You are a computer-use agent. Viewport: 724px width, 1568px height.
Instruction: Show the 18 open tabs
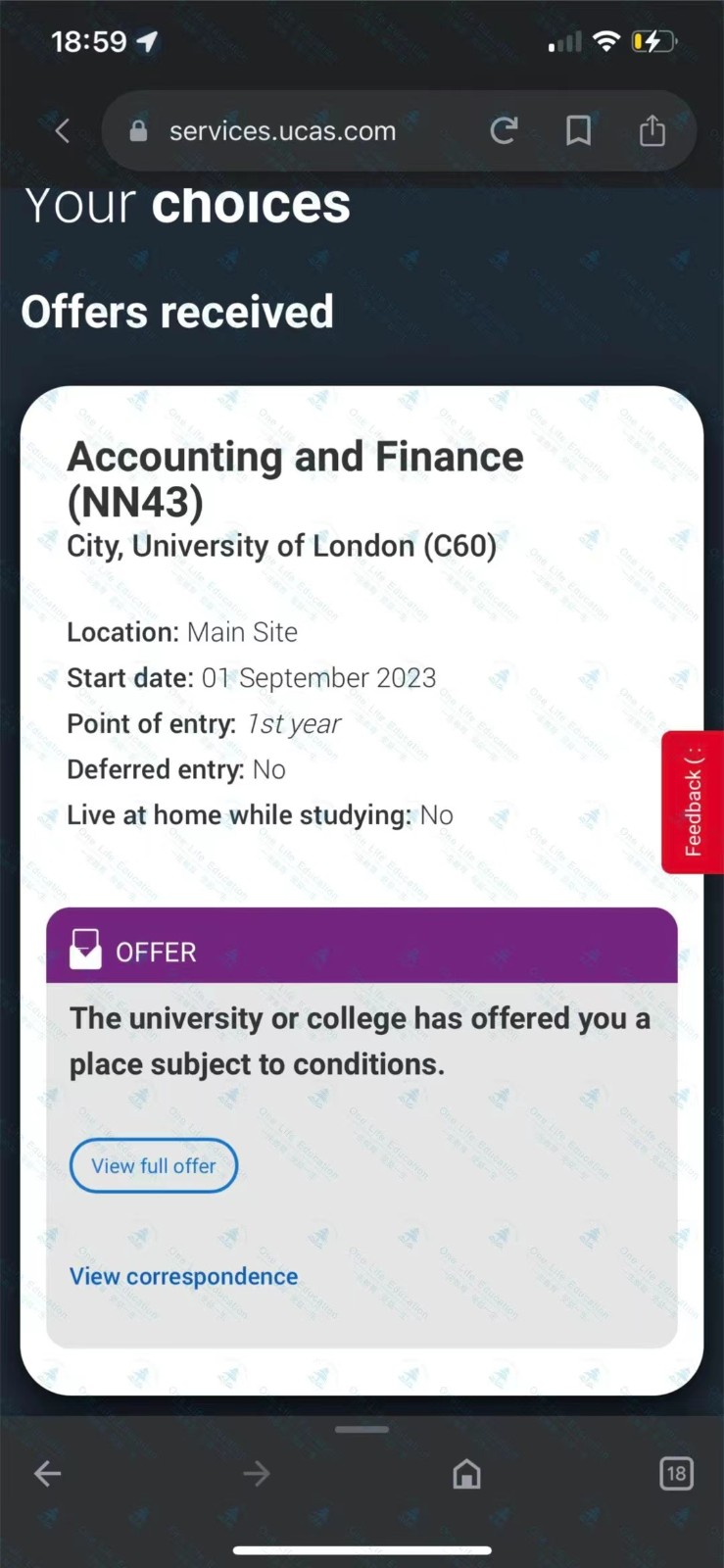pyautogui.click(x=676, y=1473)
